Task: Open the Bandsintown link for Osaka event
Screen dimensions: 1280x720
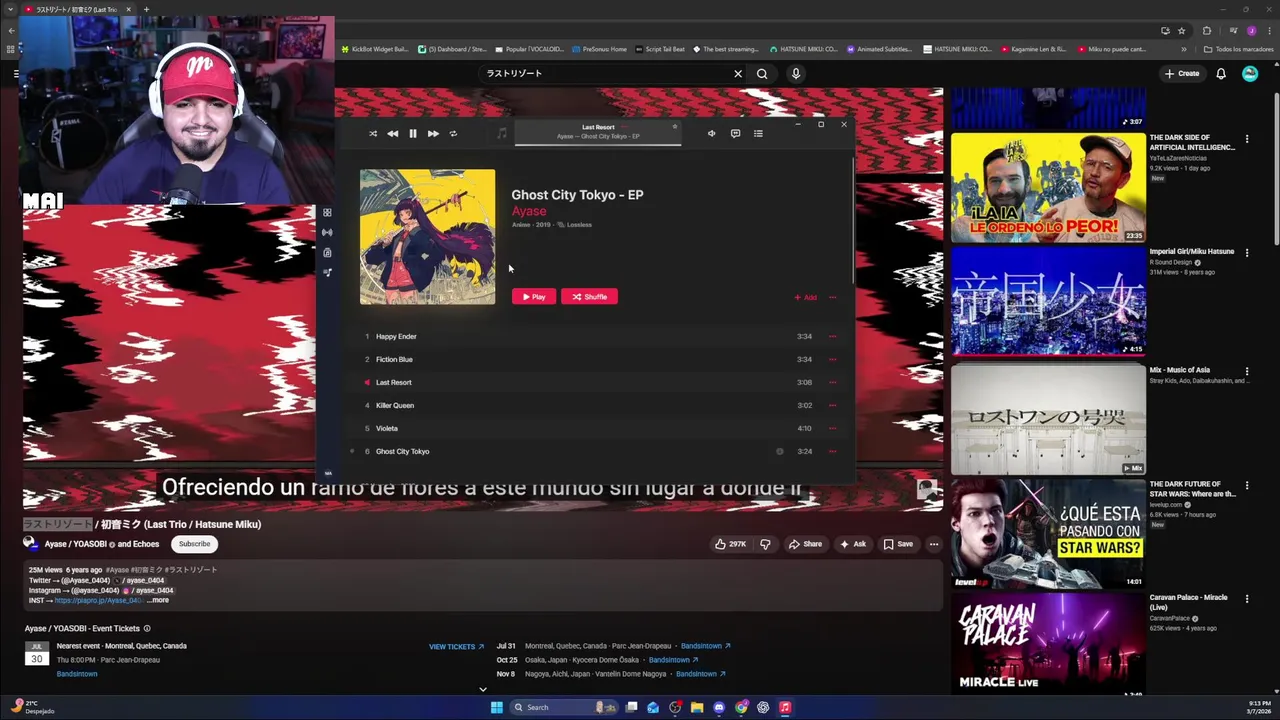Action: pos(673,660)
